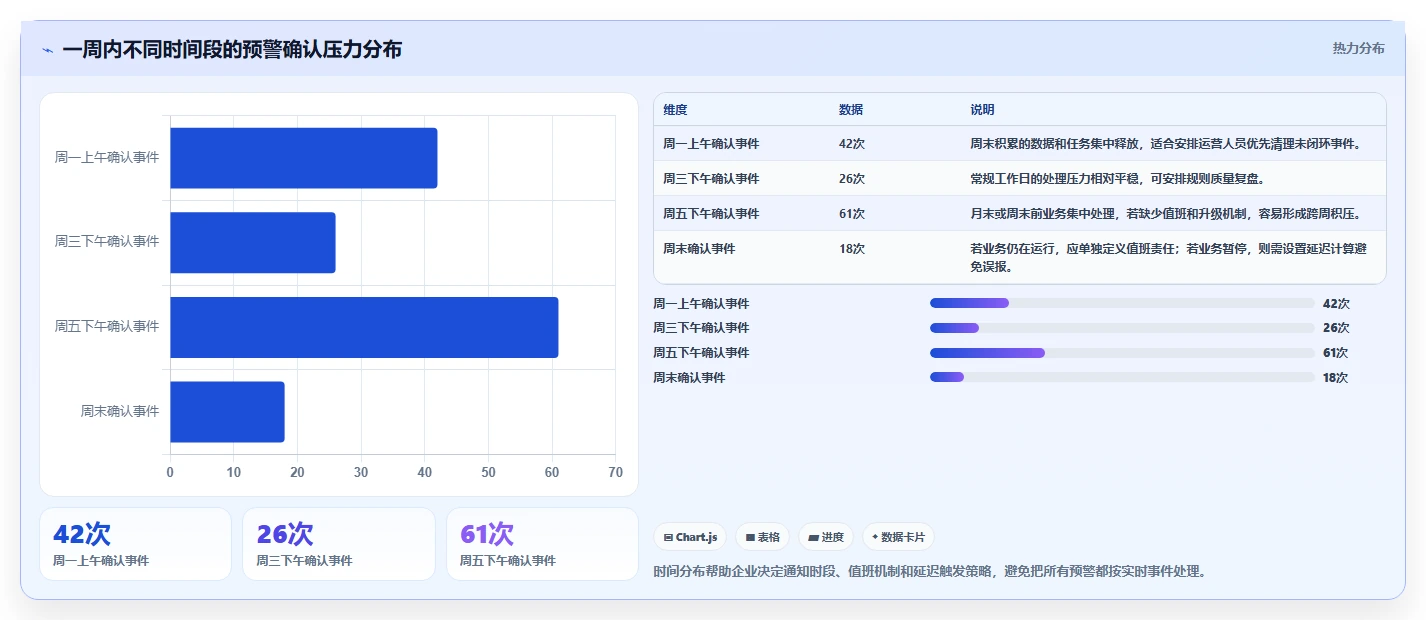Screen dimensions: 1426x620
Task: Click the 周三下午确认事件 bar in the chart
Action: (x=253, y=242)
